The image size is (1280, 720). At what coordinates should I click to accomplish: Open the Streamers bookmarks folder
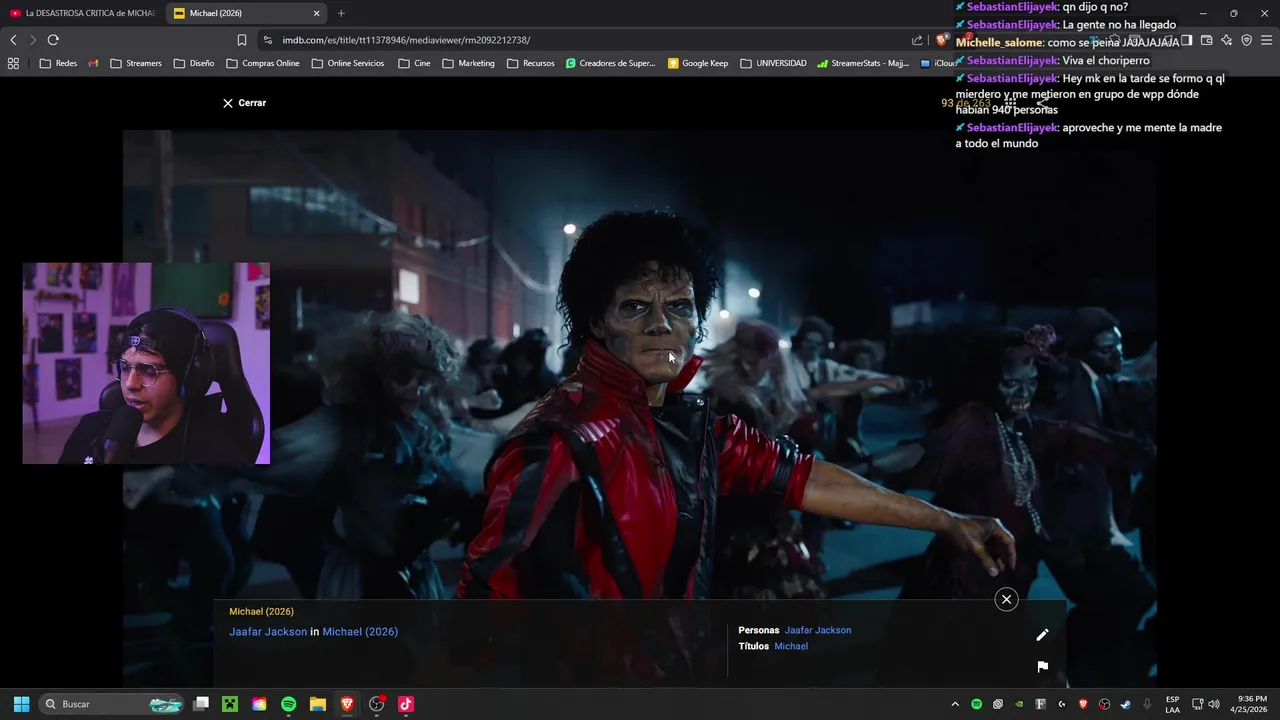136,63
